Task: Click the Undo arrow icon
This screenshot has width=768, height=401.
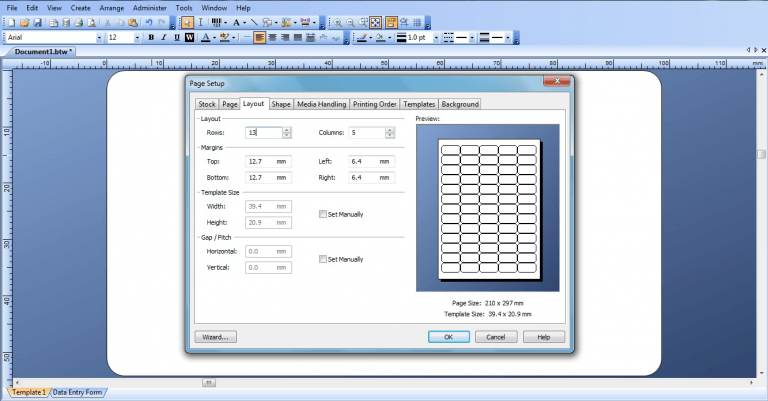Action: 149,22
